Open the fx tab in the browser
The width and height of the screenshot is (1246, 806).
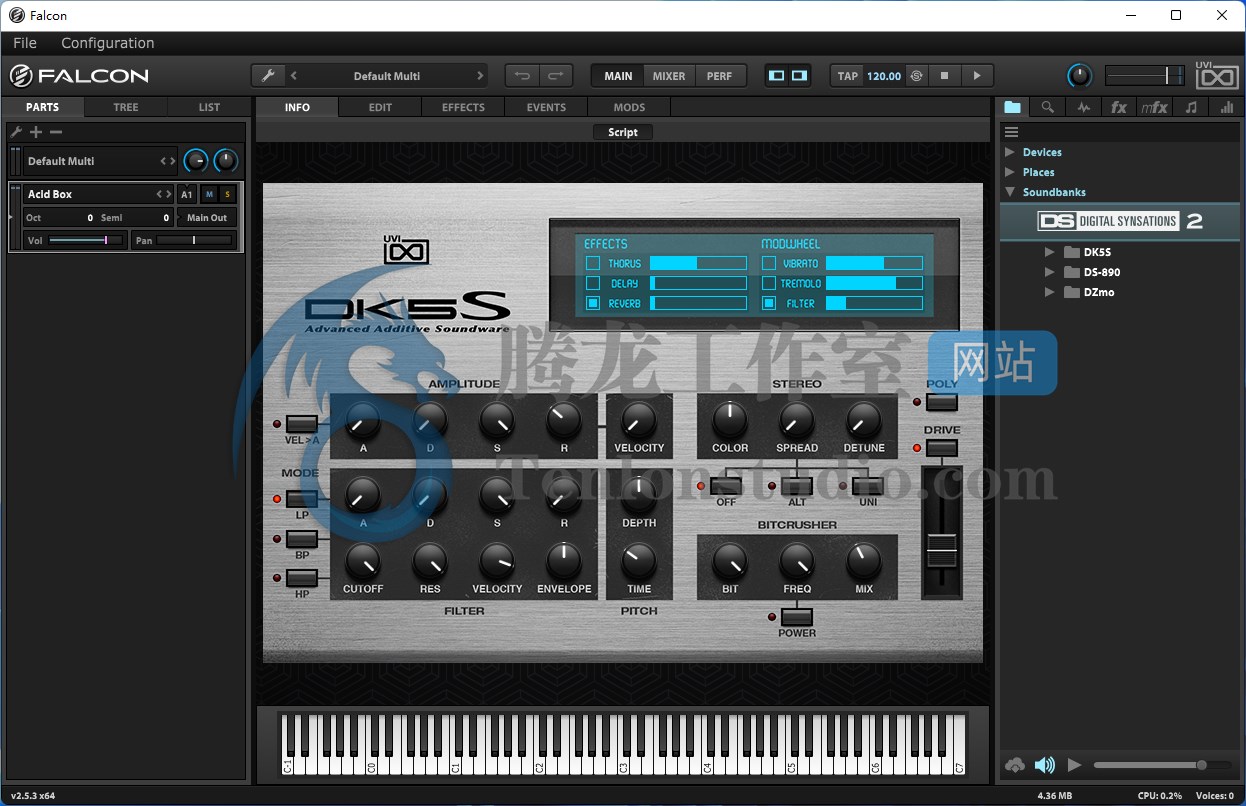click(1119, 107)
